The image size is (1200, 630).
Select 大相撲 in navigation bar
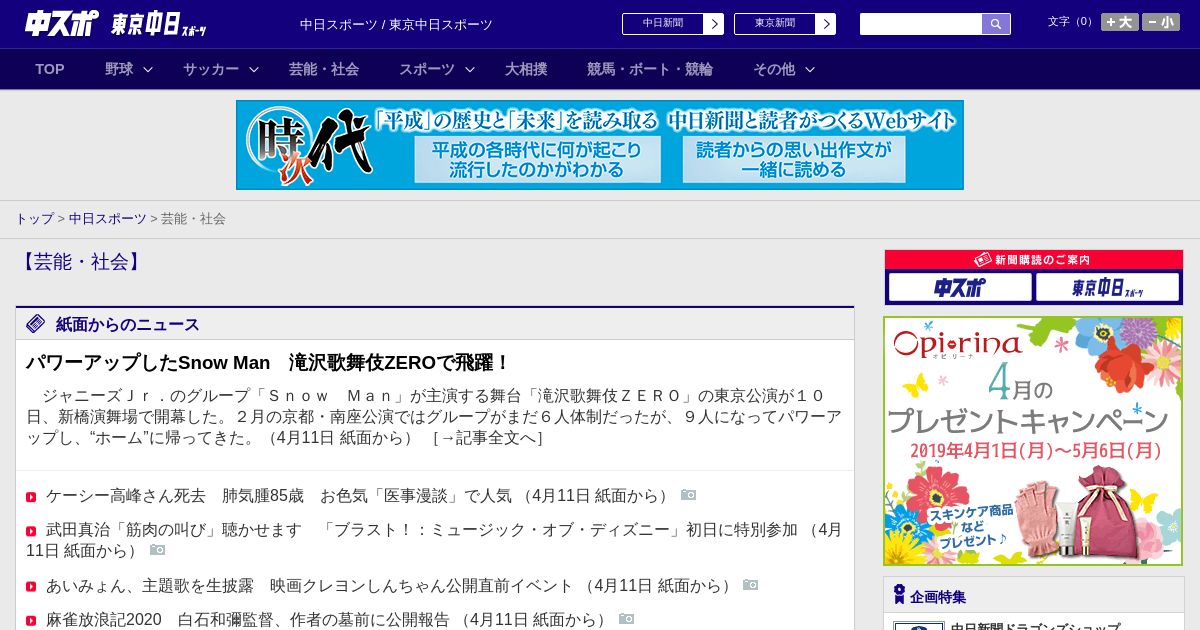click(x=526, y=69)
